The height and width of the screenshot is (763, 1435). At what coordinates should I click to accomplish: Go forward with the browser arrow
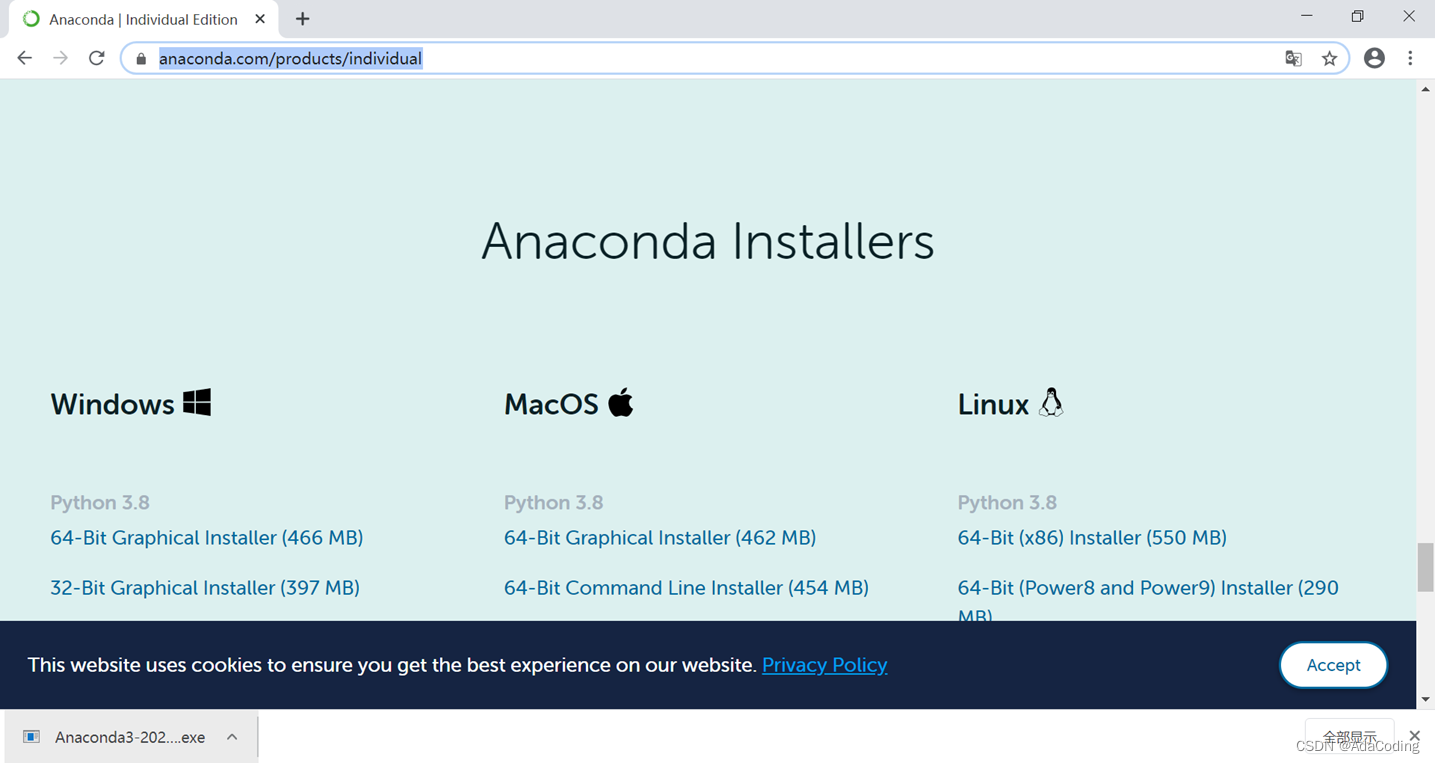61,58
